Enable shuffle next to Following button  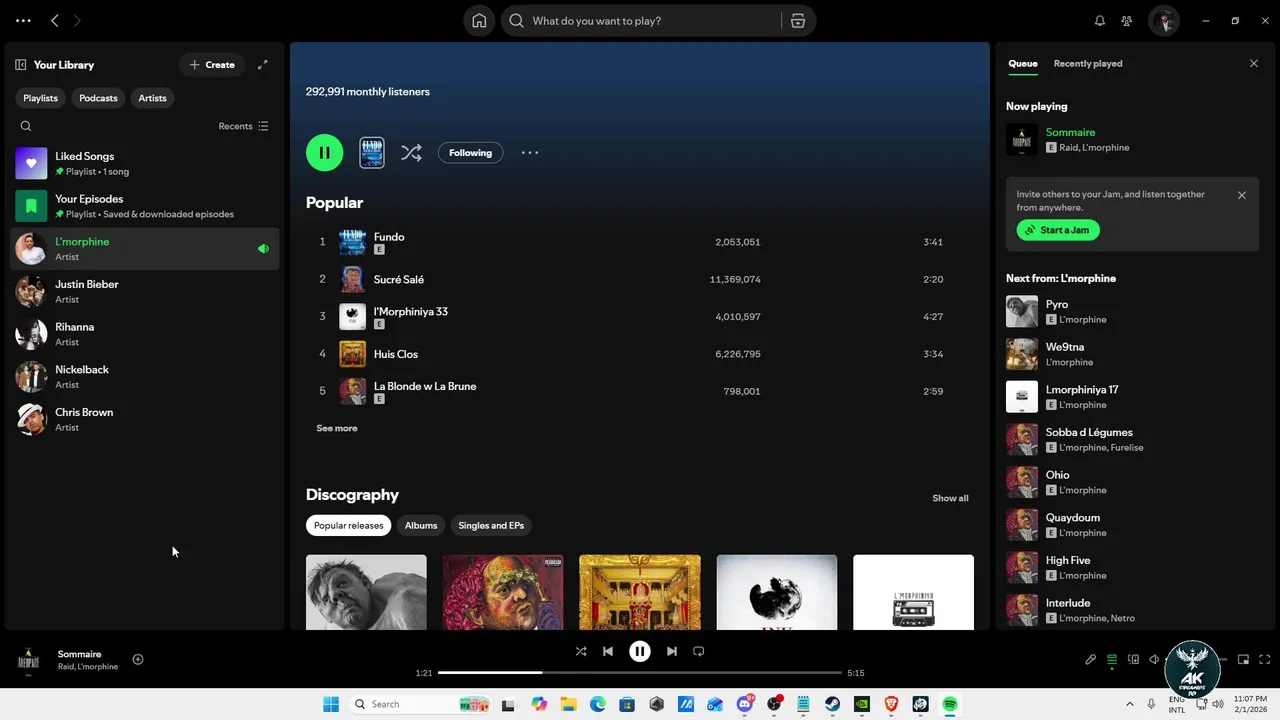click(411, 153)
